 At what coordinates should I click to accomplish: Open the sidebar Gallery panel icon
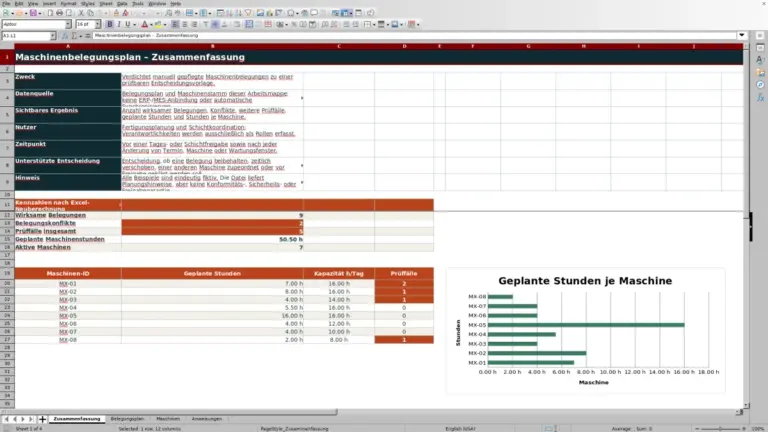tap(760, 72)
